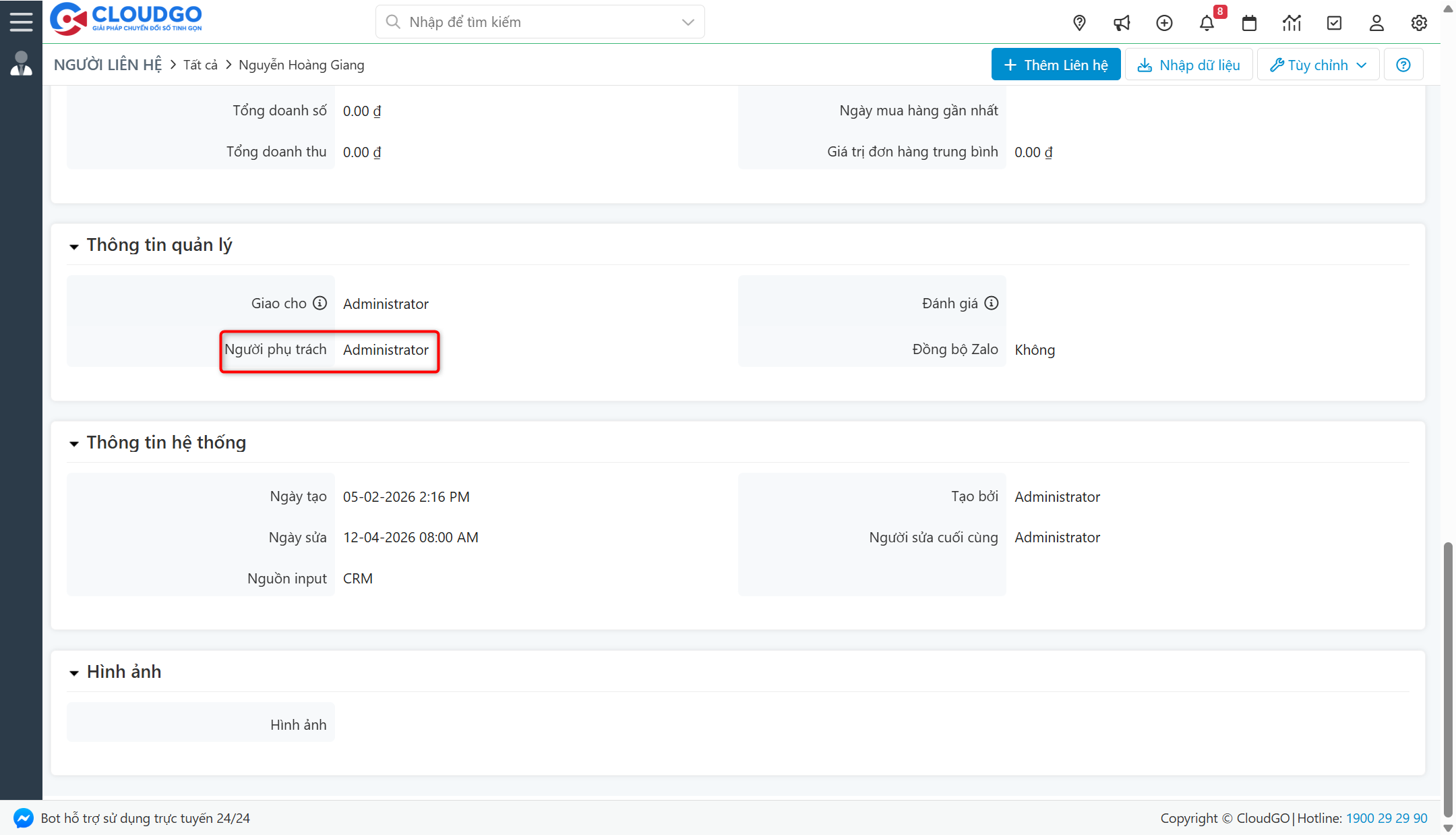This screenshot has width=1456, height=835.
Task: Collapse the Hình ảnh section
Action: coord(74,672)
